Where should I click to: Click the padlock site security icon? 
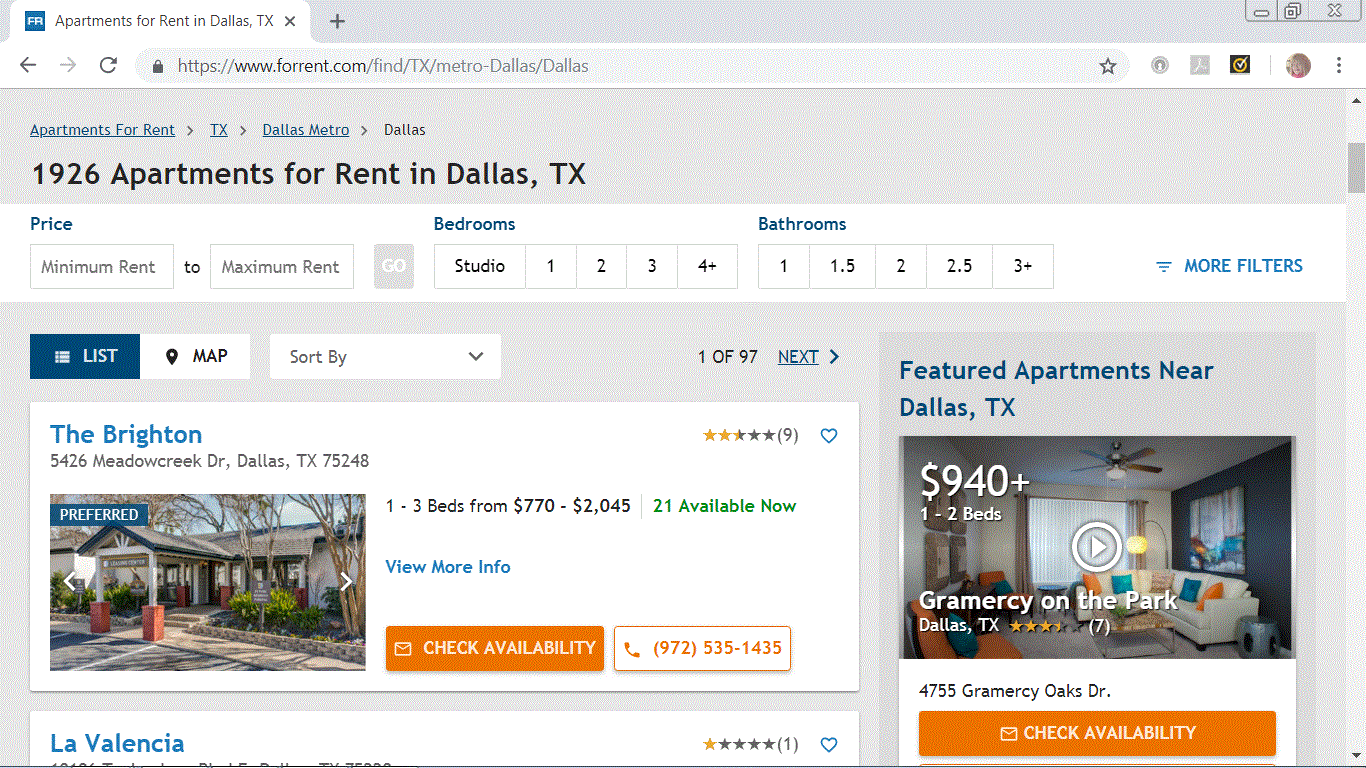click(x=157, y=66)
